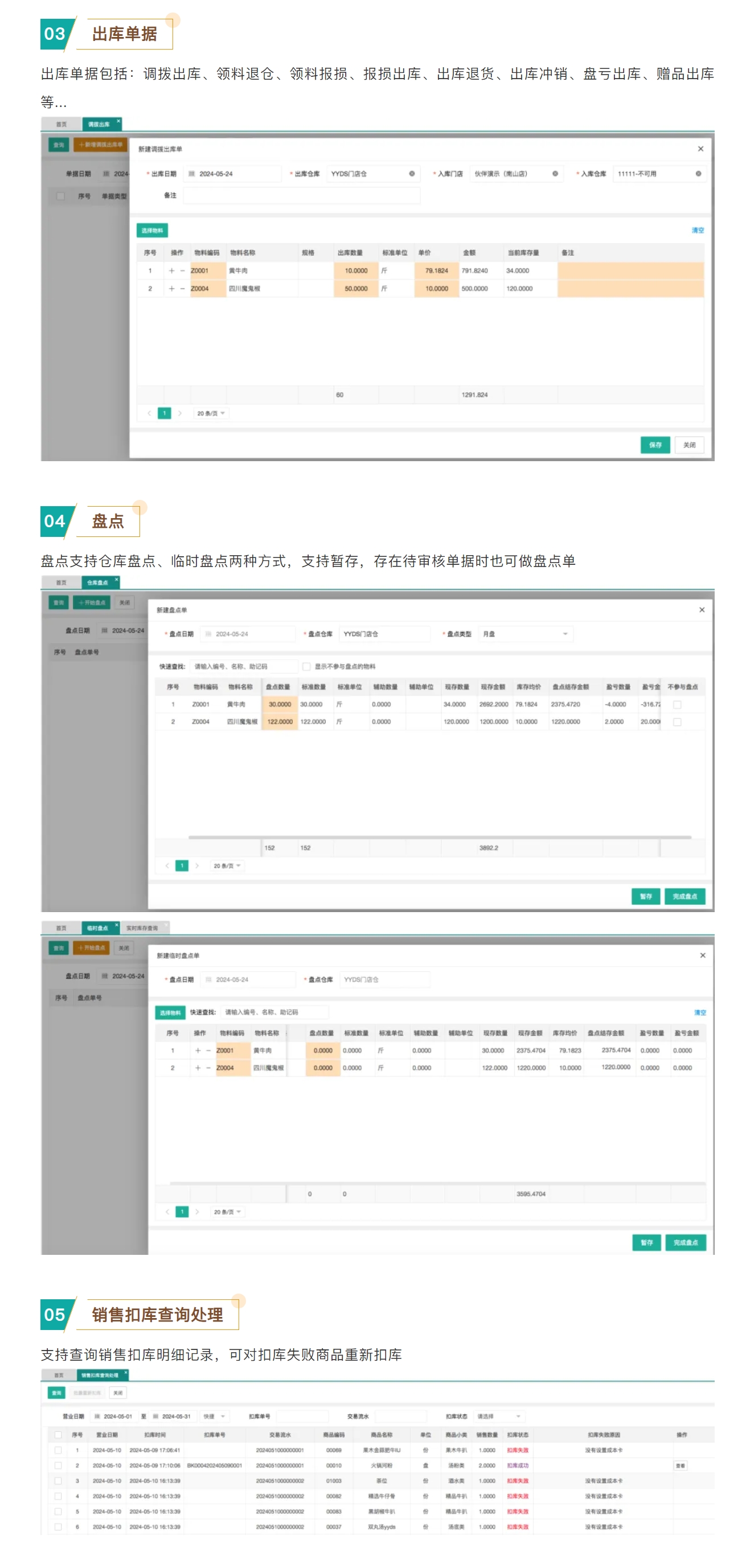This screenshot has width=742, height=1568.
Task: Click the 保存 button in the transfer dialog
Action: 655,446
